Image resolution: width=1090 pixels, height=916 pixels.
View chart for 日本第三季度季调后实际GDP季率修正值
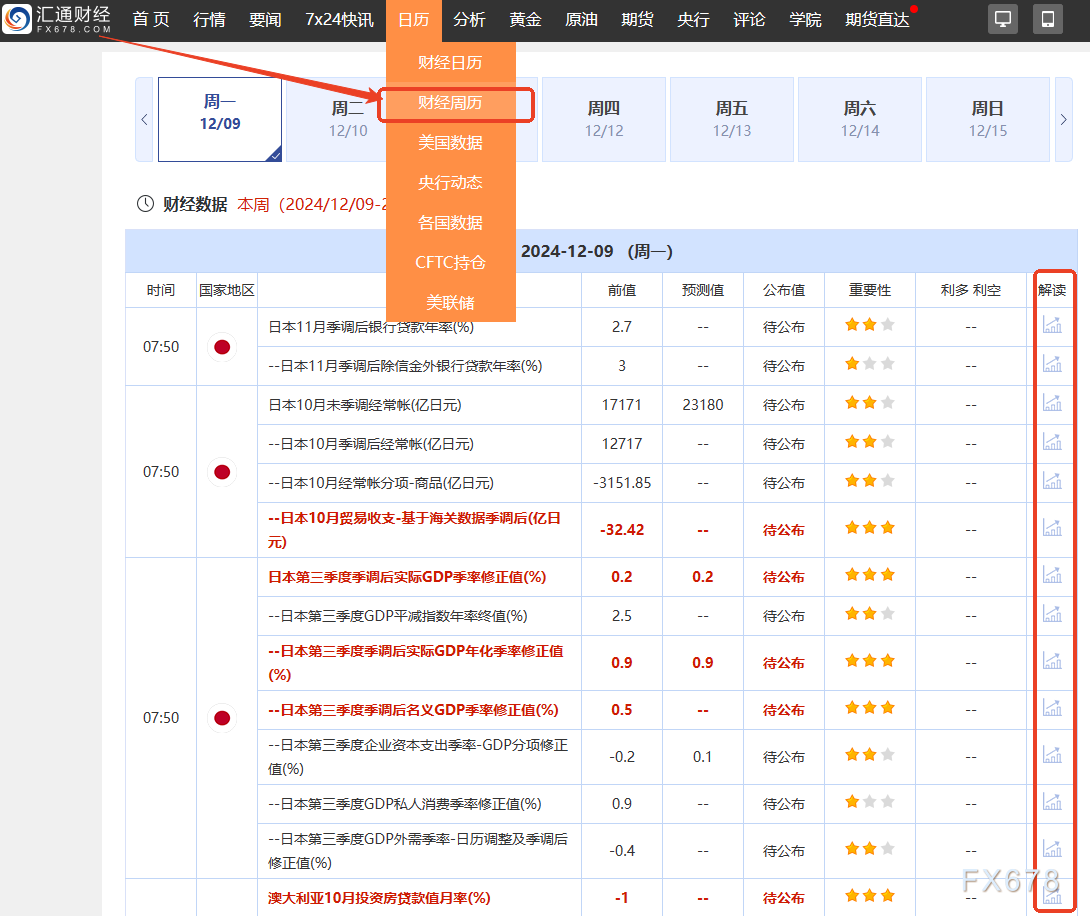(1052, 576)
